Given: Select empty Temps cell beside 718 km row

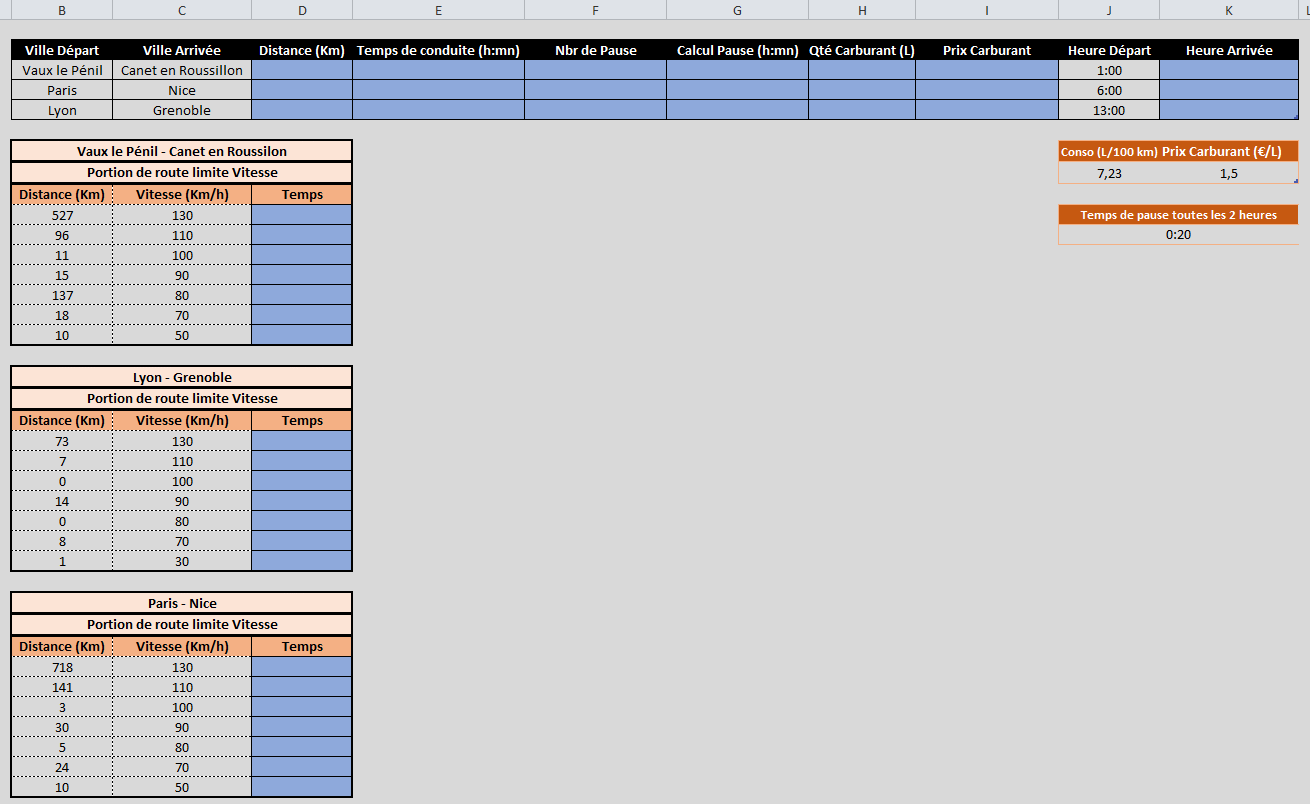Looking at the screenshot, I should [x=302, y=667].
